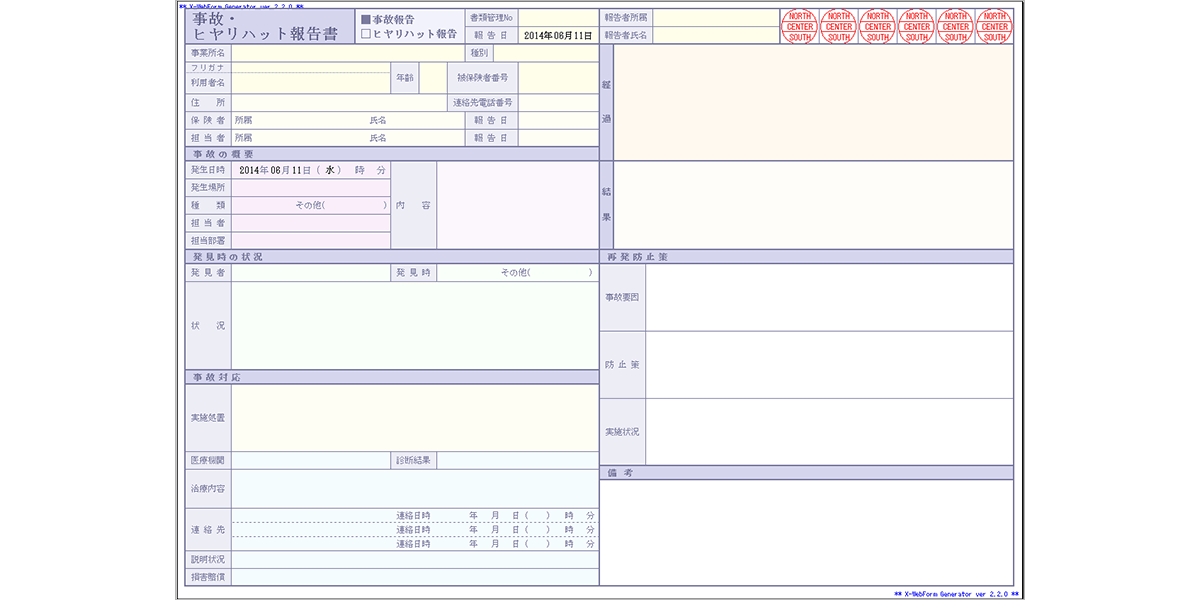1200x600 pixels.
Task: Uncheck the 事故報告 checkbox
Action: click(x=366, y=19)
